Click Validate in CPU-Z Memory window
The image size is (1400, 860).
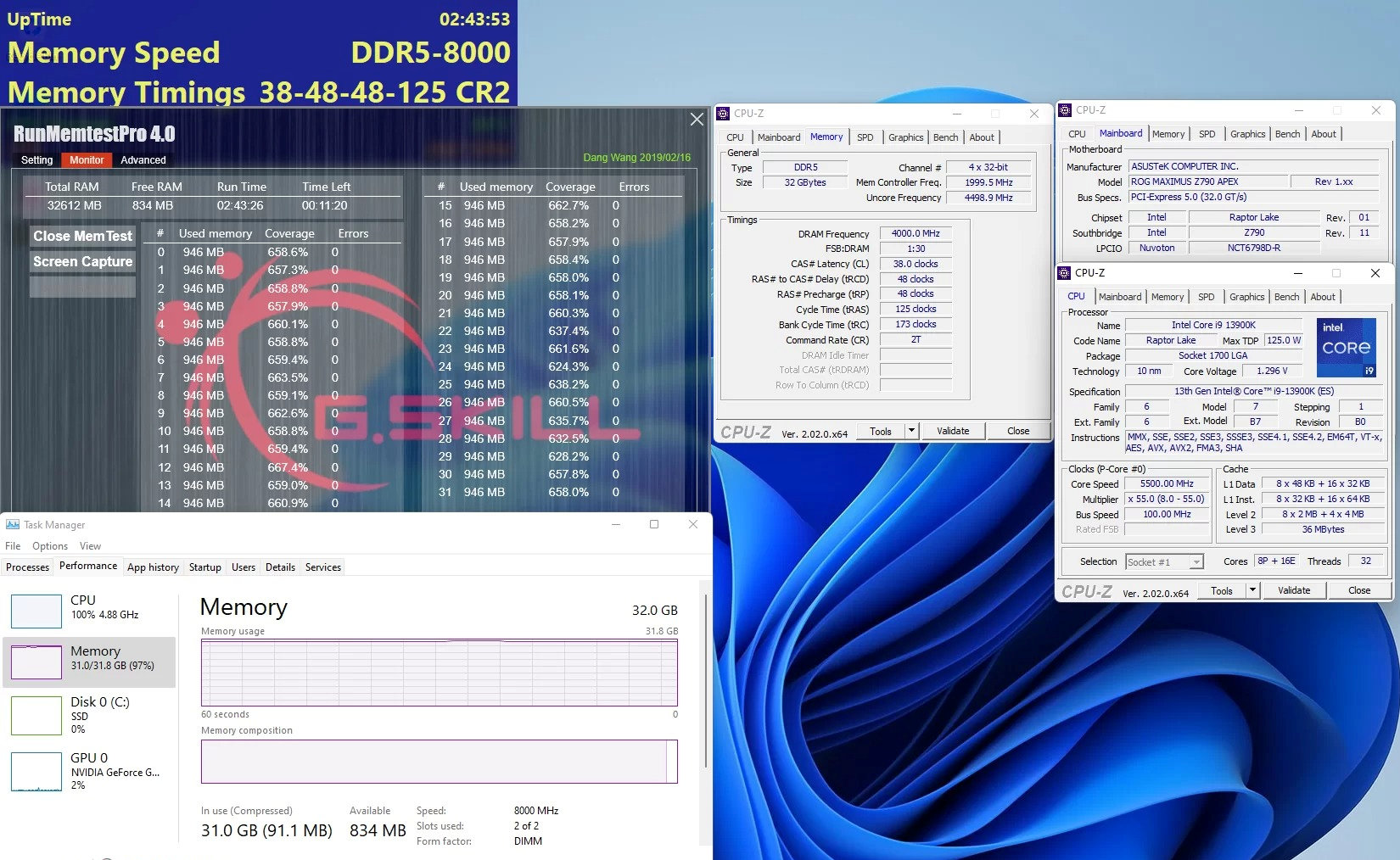(x=953, y=431)
